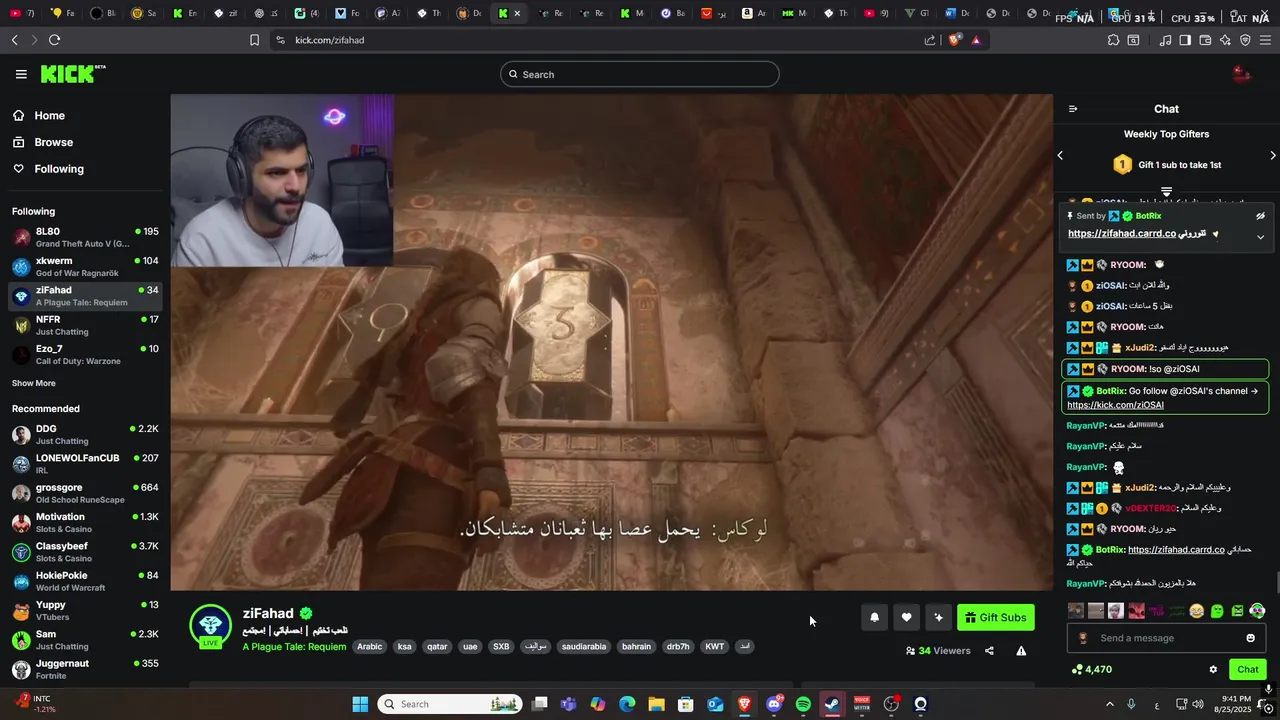
Task: Show hidden system tray icons chevron
Action: click(1109, 704)
